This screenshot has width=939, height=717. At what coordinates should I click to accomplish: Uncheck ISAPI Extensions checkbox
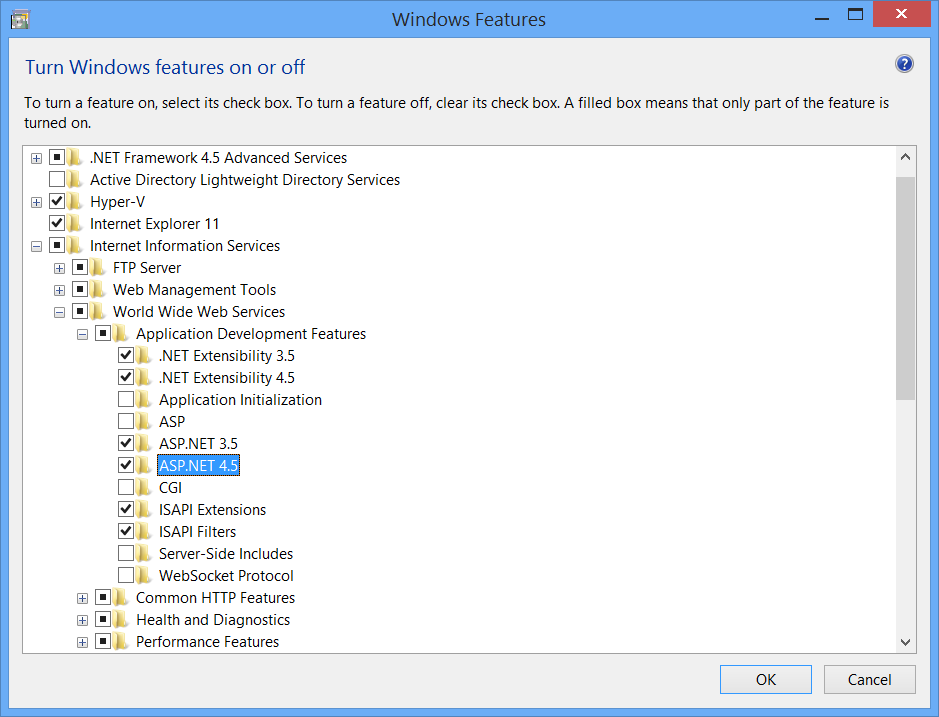pyautogui.click(x=126, y=509)
